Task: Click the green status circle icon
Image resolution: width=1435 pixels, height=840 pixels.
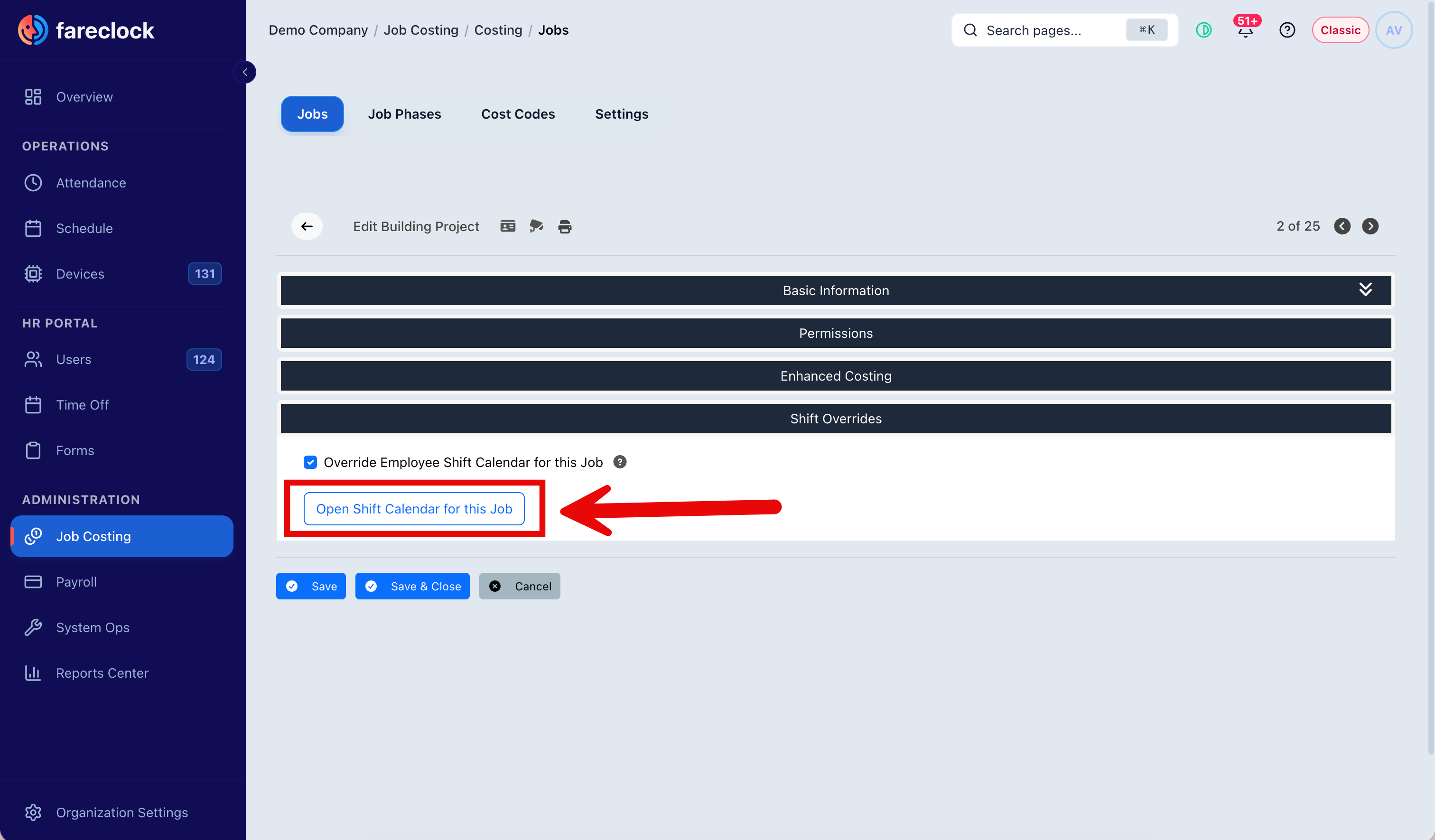Action: 1203,30
